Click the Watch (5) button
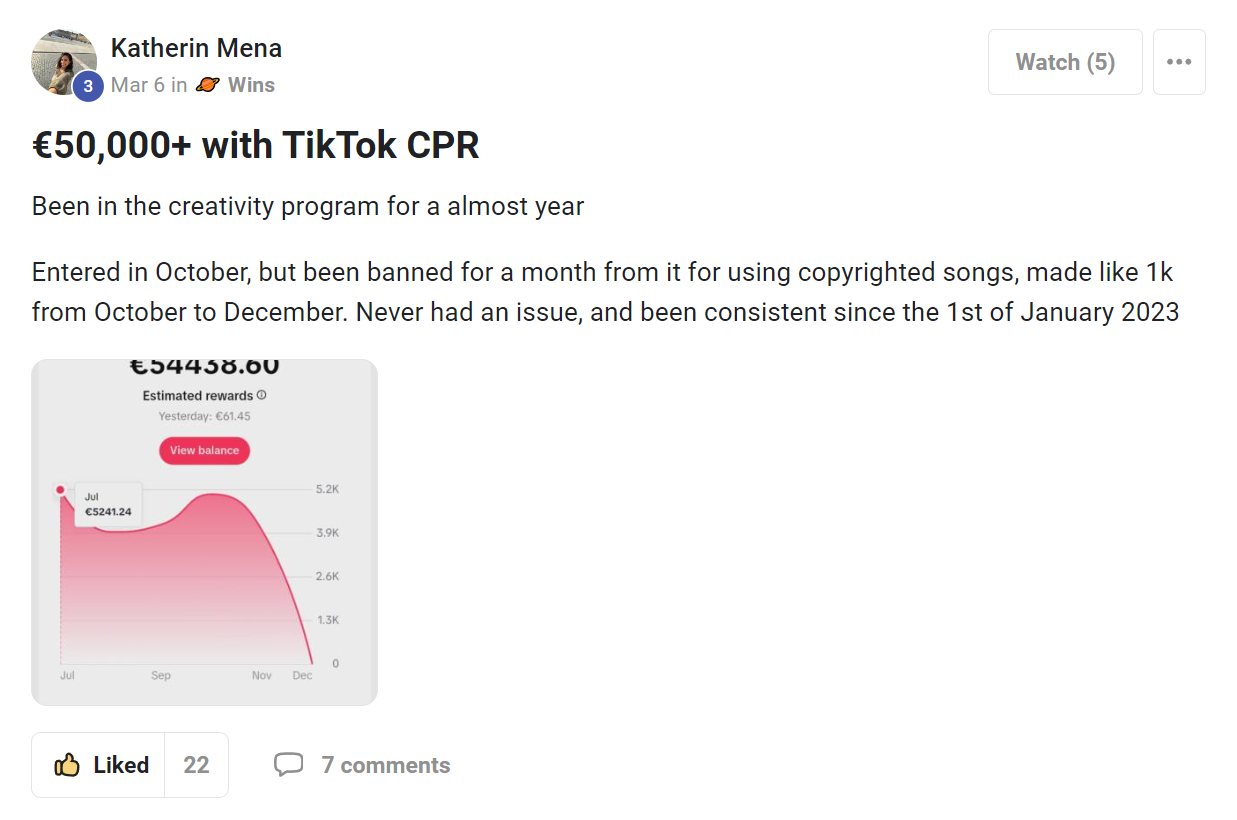 (1065, 62)
